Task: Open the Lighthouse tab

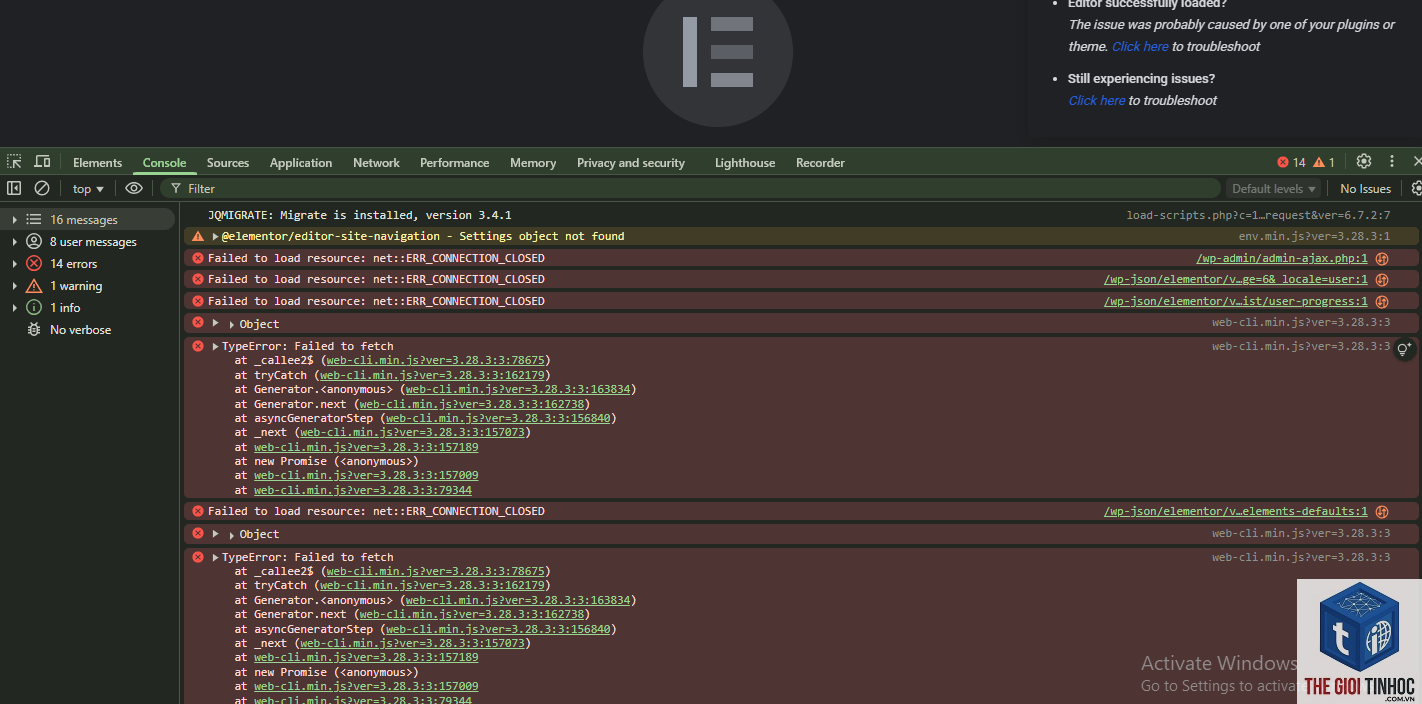Action: [x=745, y=162]
